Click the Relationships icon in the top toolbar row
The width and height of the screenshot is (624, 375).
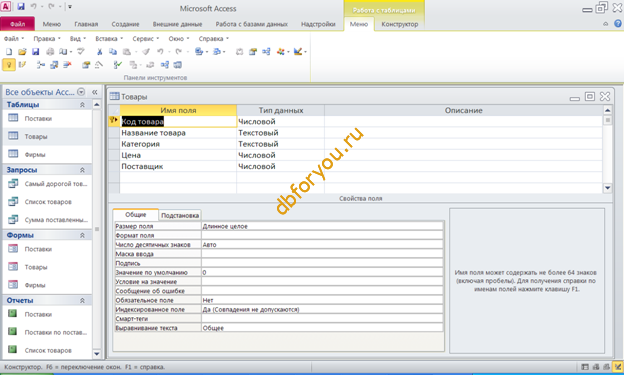coord(266,52)
